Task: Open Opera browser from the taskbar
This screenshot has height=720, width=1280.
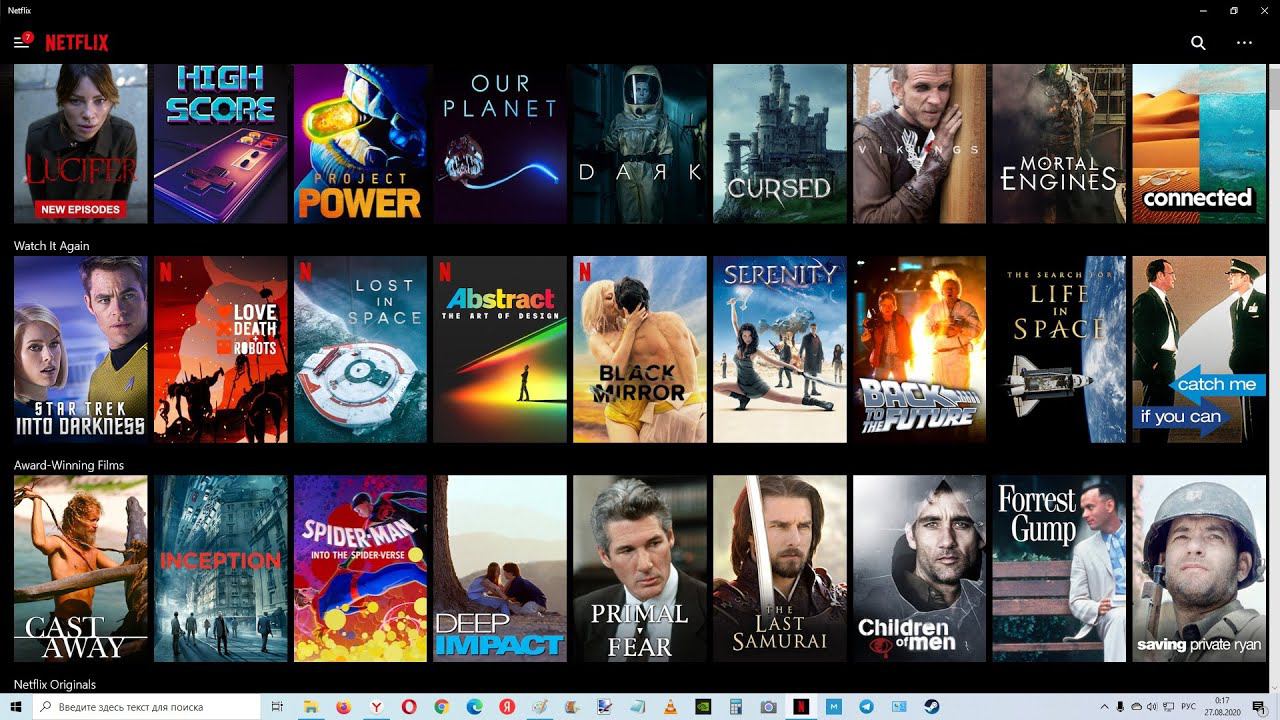Action: (409, 706)
